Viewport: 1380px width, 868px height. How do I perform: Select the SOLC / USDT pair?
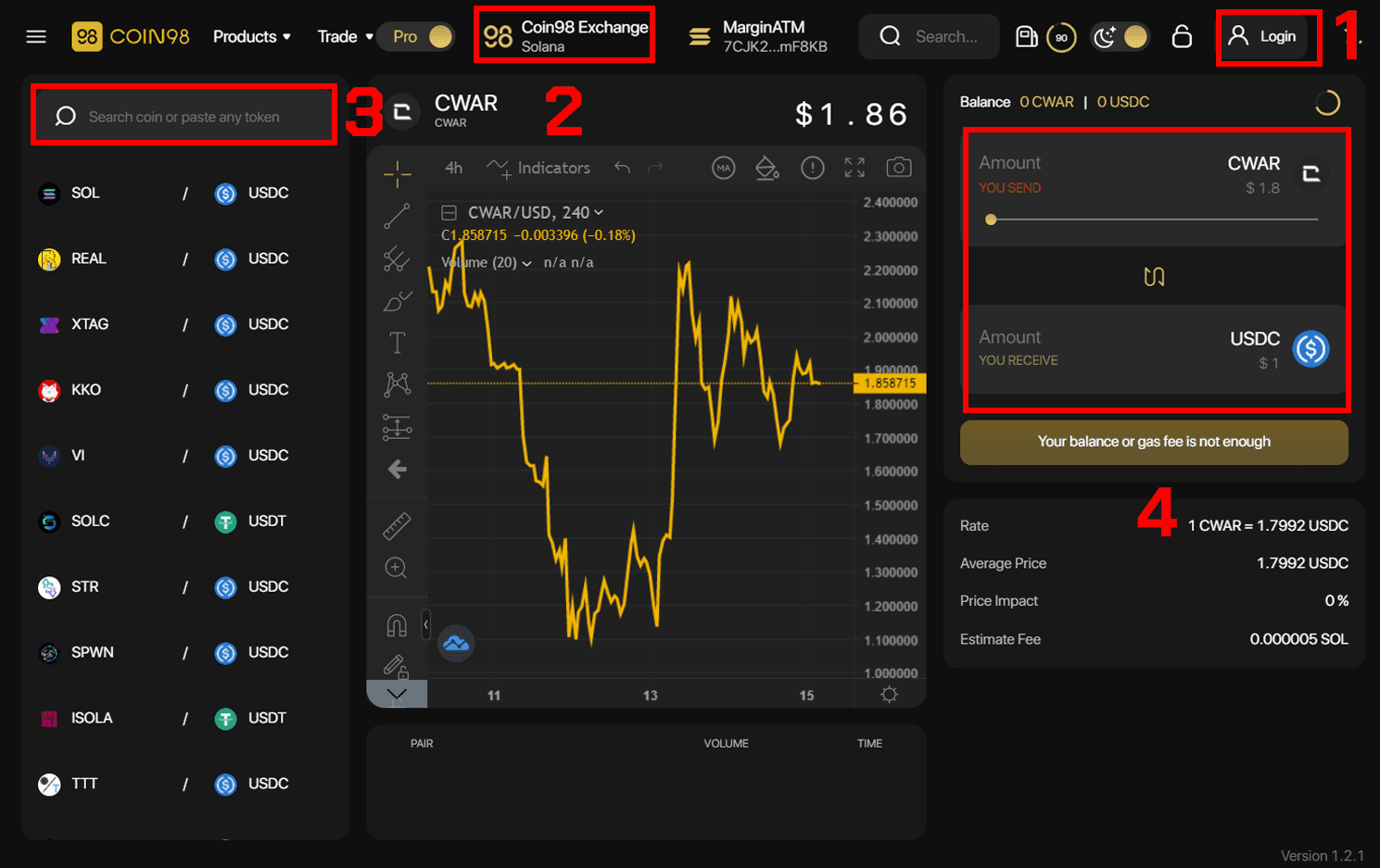(x=184, y=522)
